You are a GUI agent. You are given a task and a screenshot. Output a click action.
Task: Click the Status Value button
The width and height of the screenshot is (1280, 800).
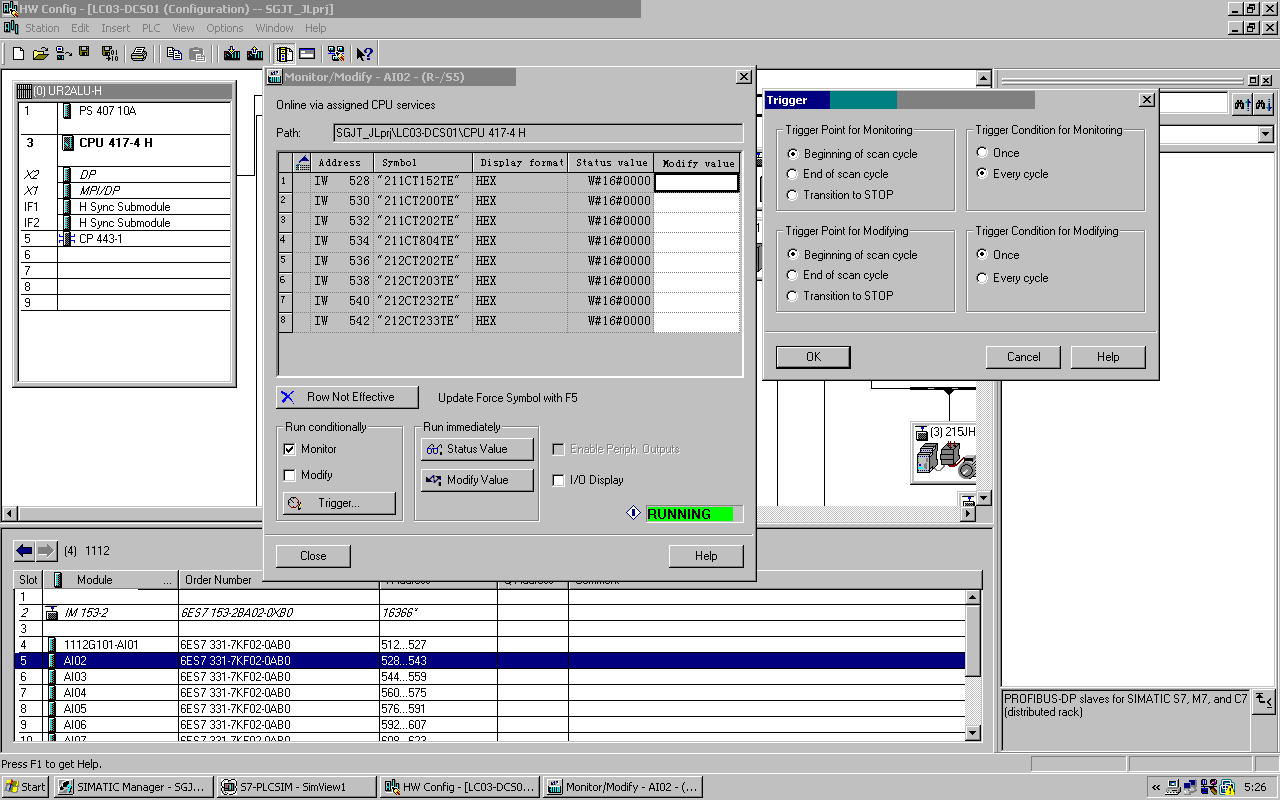(x=479, y=449)
